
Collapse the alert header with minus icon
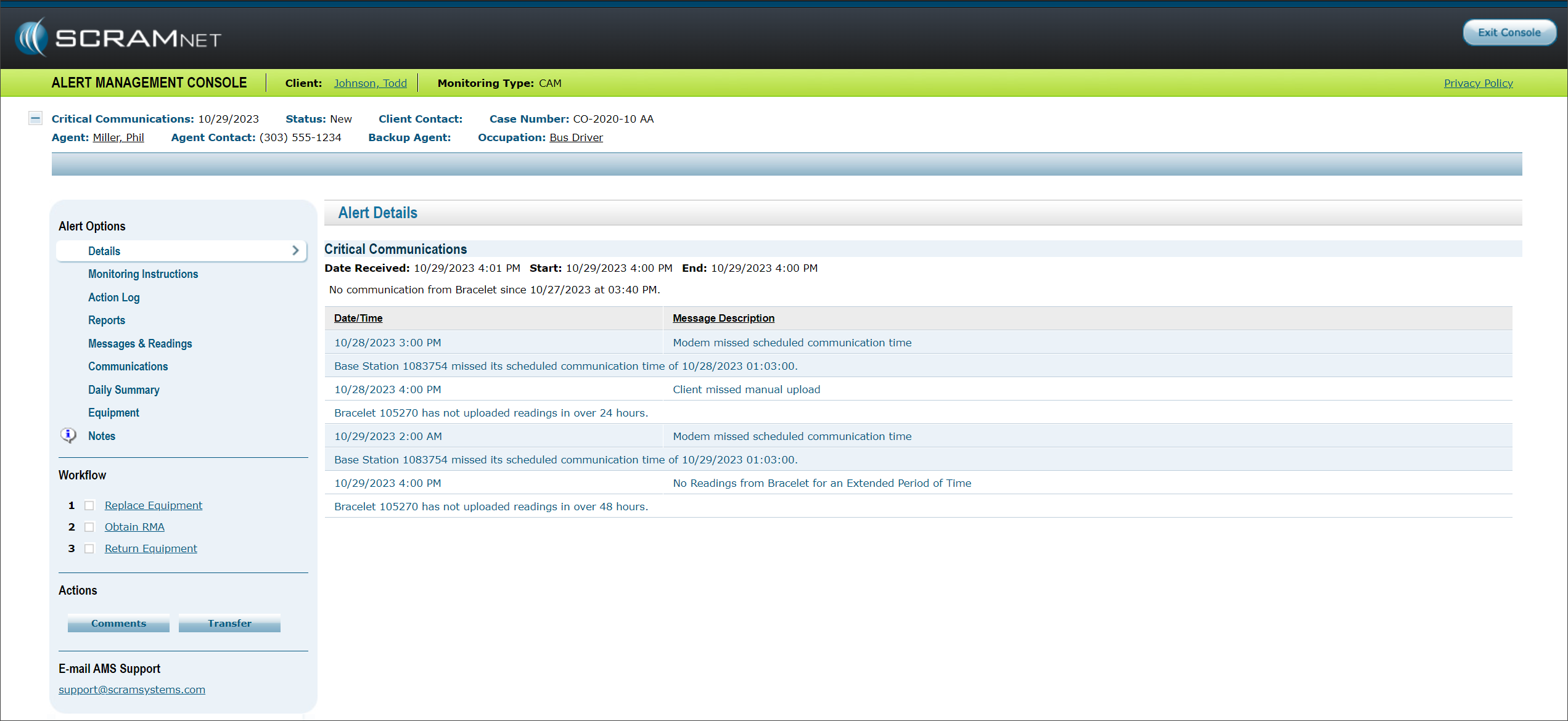click(36, 118)
